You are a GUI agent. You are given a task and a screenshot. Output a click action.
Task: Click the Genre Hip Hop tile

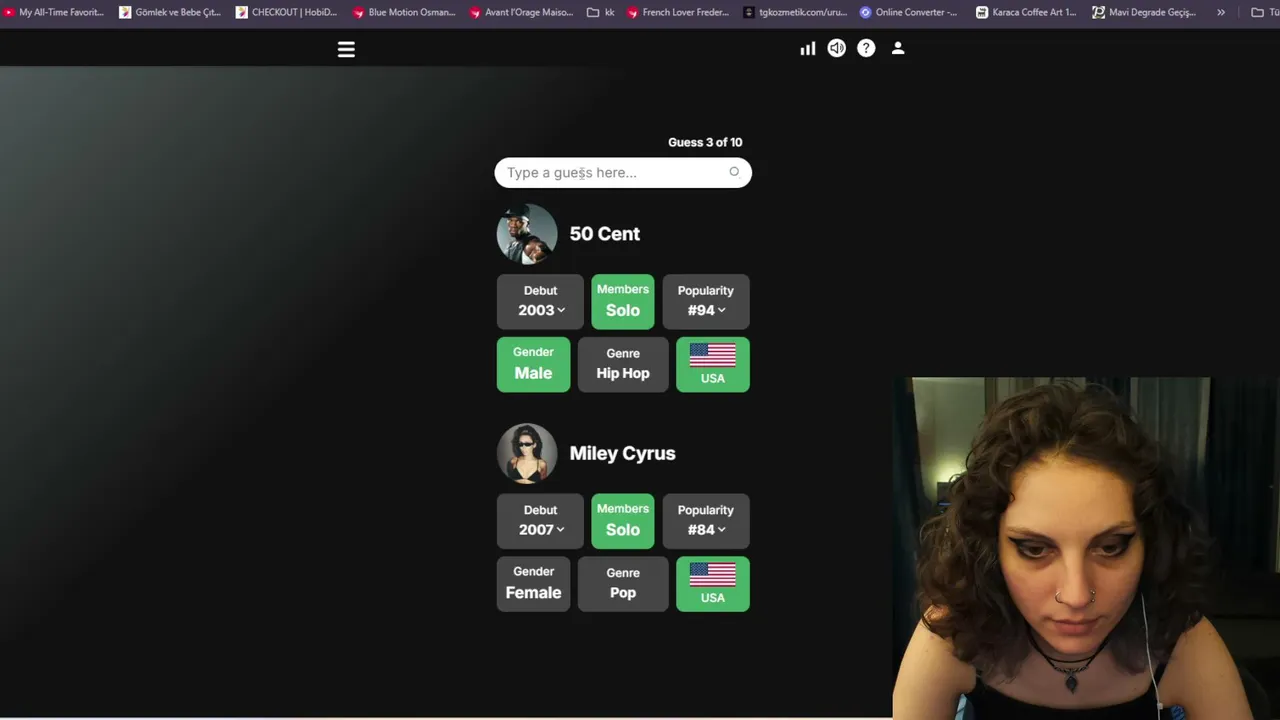[x=623, y=364]
